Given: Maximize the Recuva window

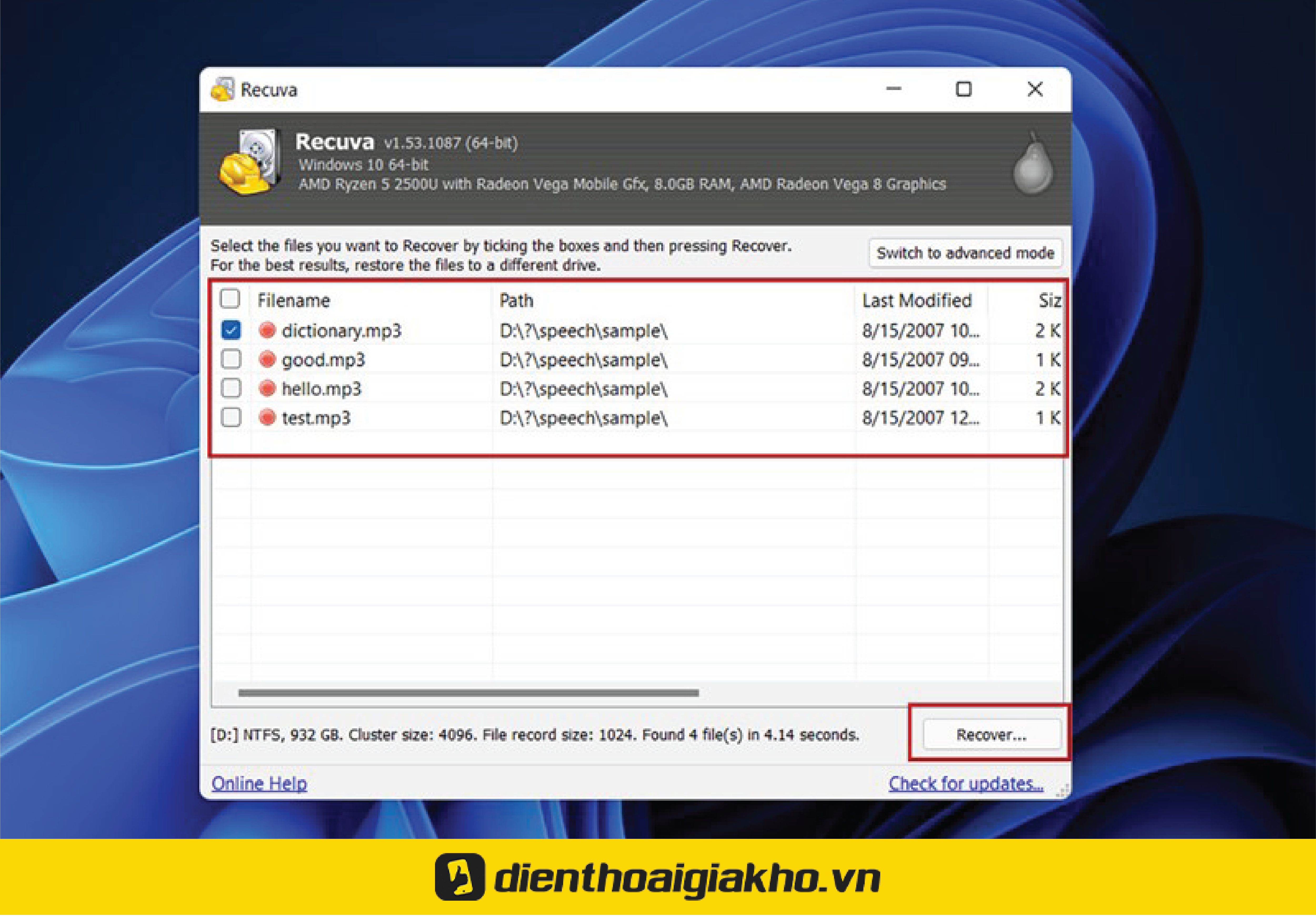Looking at the screenshot, I should (963, 89).
